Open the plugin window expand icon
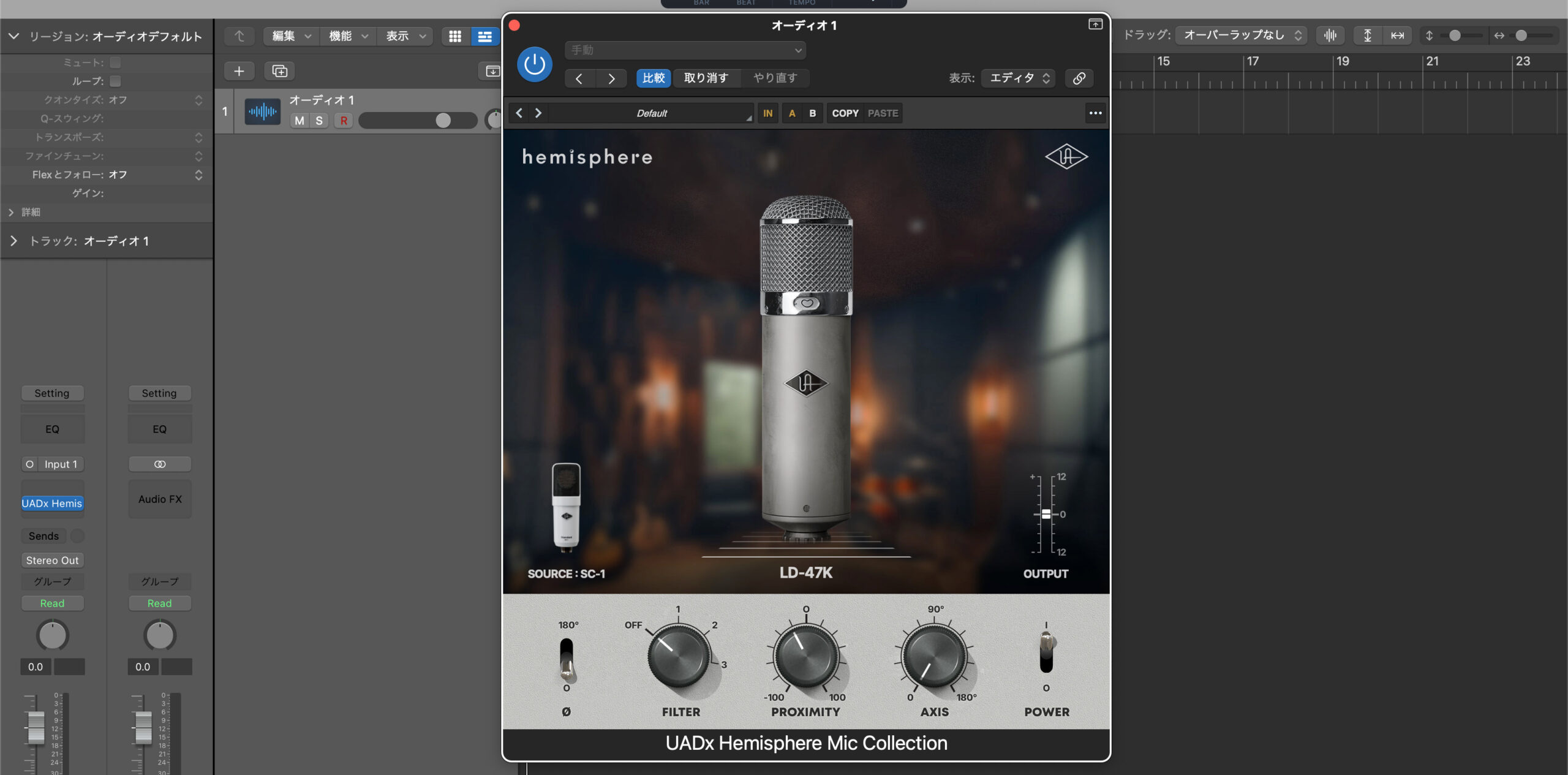The height and width of the screenshot is (775, 1568). tap(1095, 25)
